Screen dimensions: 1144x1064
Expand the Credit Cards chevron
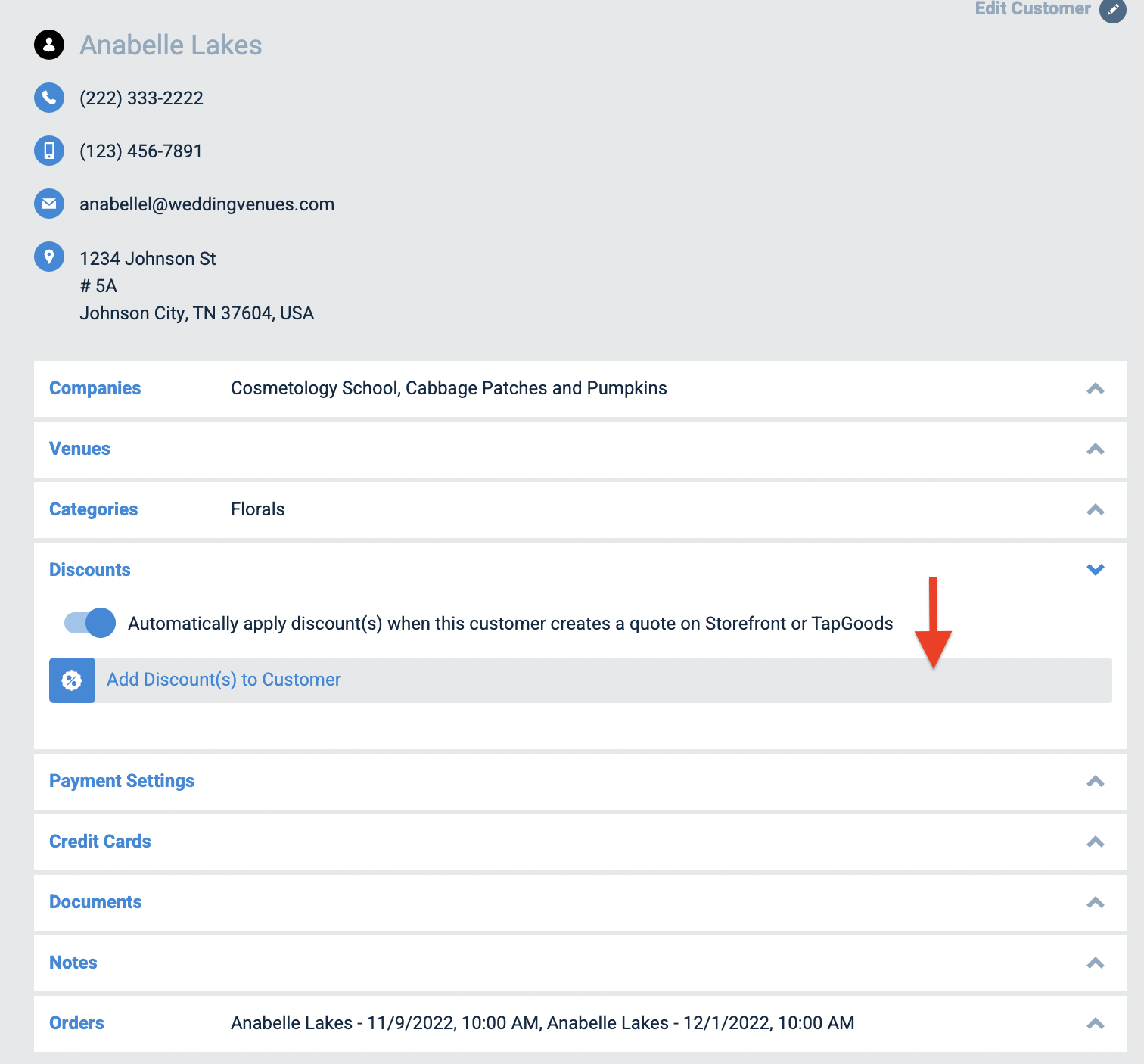(x=1096, y=842)
